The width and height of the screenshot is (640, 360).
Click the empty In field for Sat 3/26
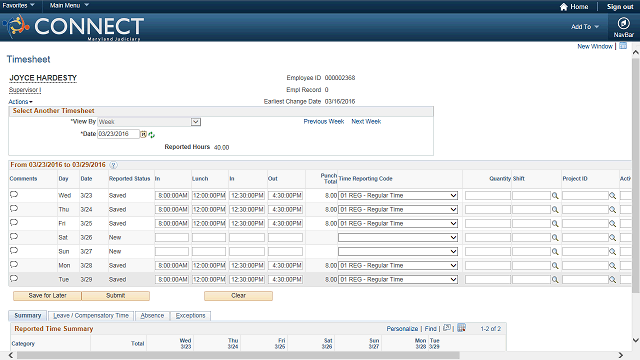172,238
